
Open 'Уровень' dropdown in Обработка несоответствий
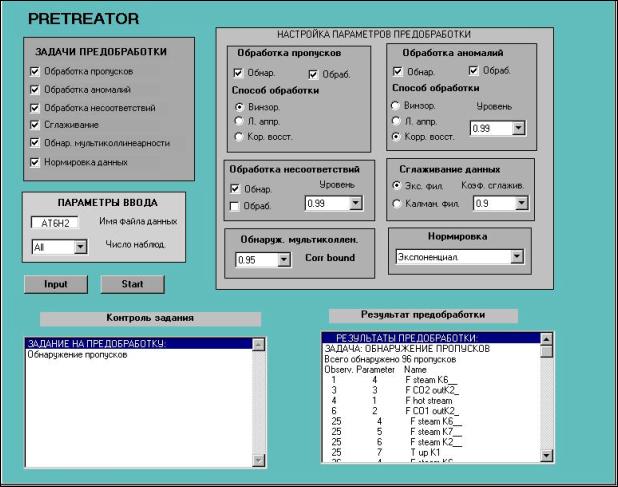(356, 203)
